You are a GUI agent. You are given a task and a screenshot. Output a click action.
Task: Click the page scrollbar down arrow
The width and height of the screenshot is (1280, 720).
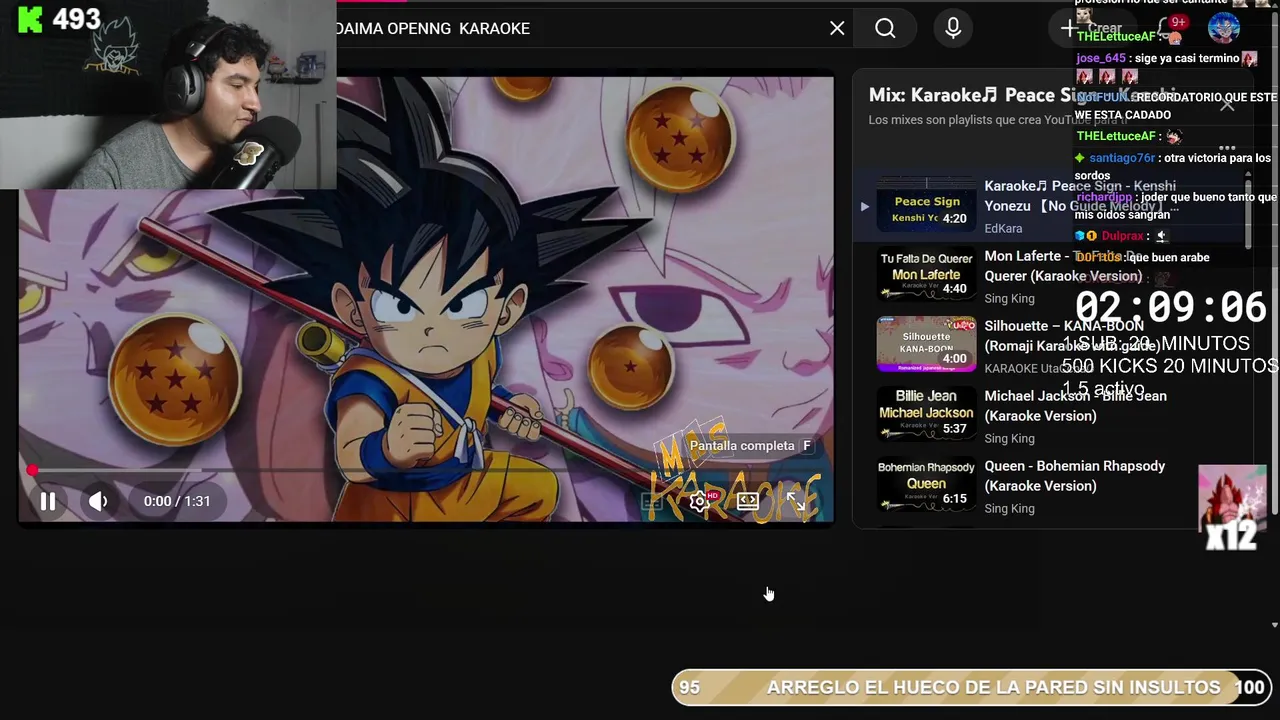[1274, 625]
